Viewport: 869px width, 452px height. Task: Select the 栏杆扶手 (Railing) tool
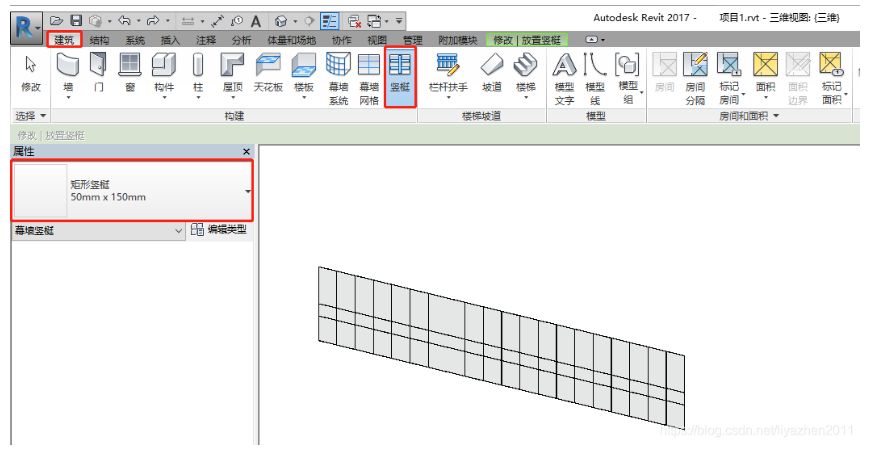click(x=448, y=75)
